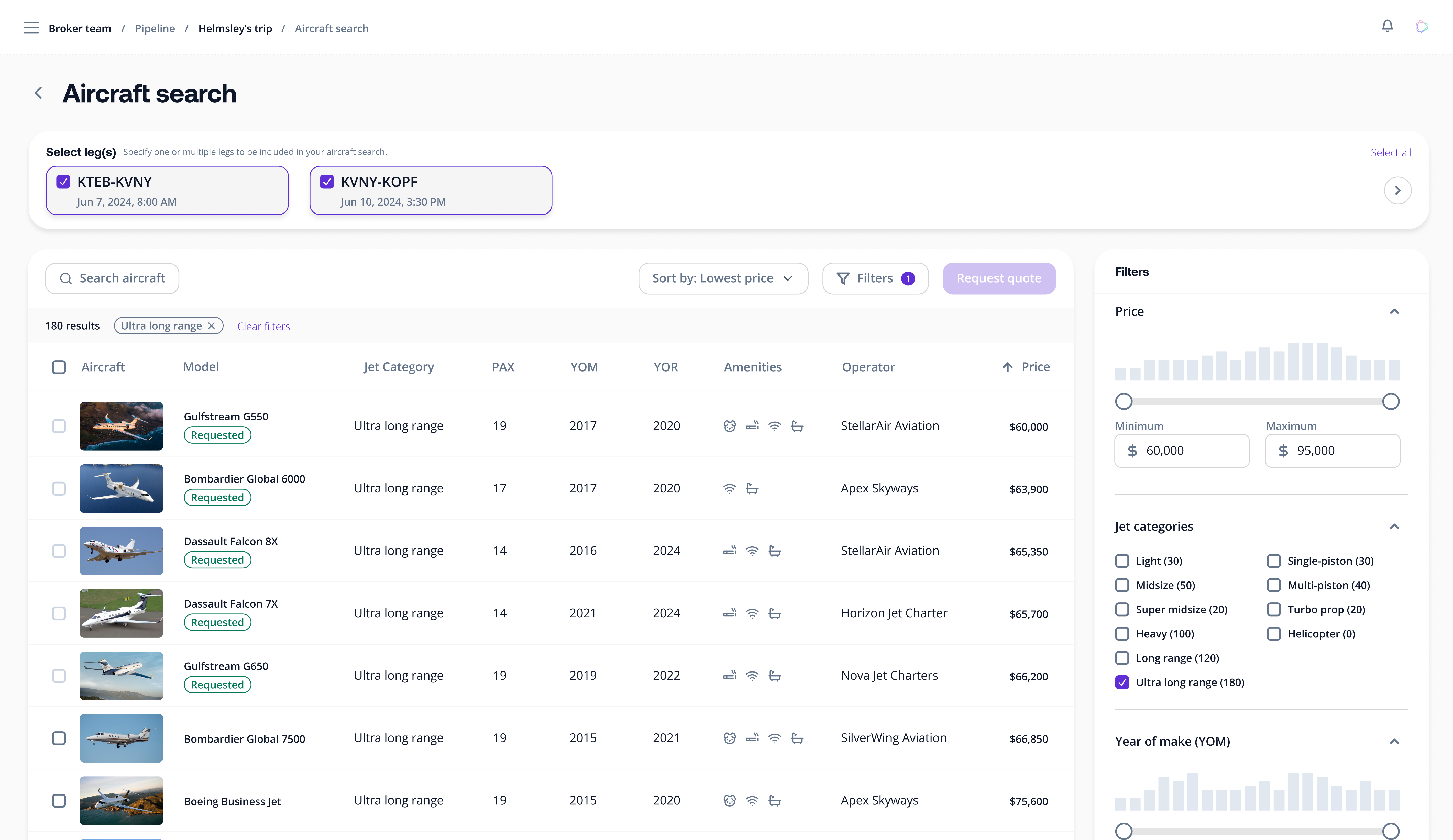The image size is (1453, 840).
Task: Sort by the PAX column header
Action: pyautogui.click(x=503, y=367)
